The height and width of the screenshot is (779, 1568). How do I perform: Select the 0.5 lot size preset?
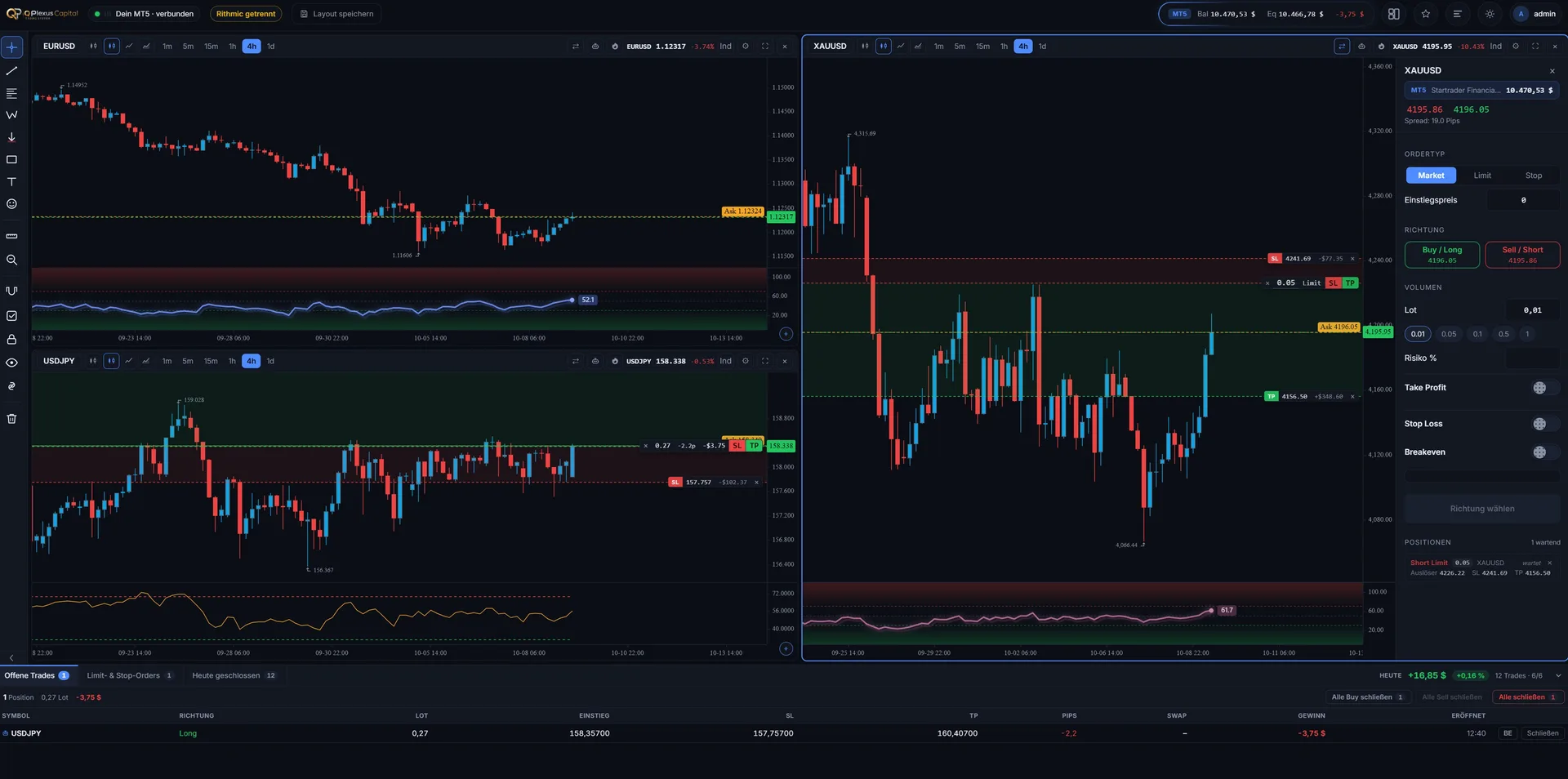[x=1503, y=334]
